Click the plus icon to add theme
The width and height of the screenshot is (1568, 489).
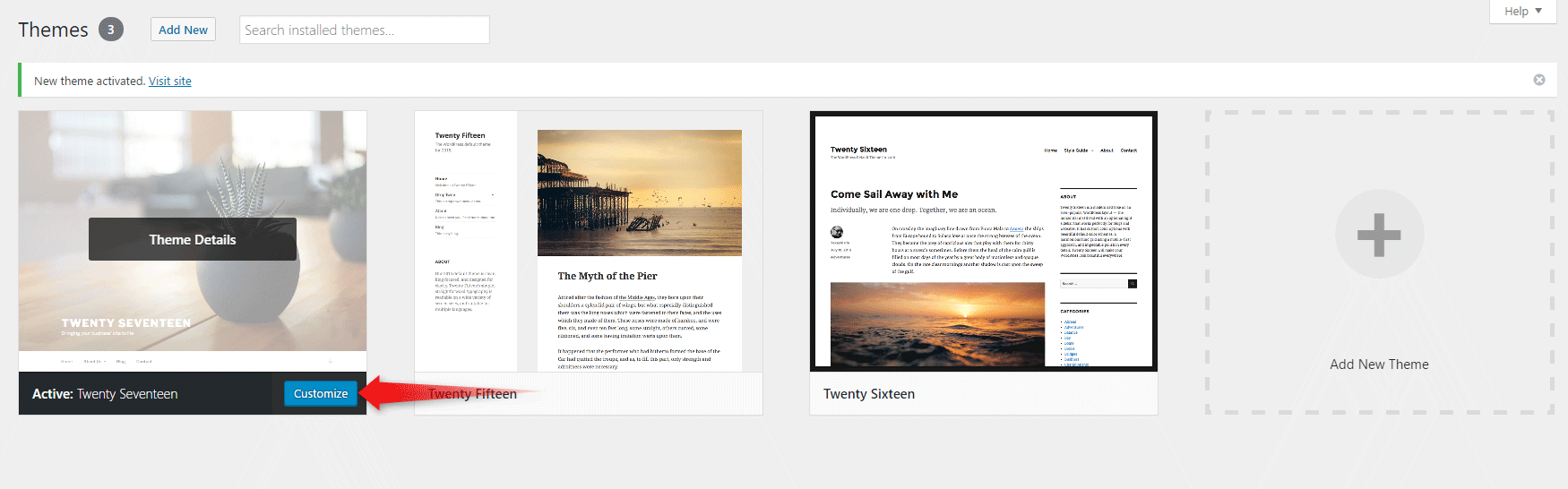[x=1378, y=235]
